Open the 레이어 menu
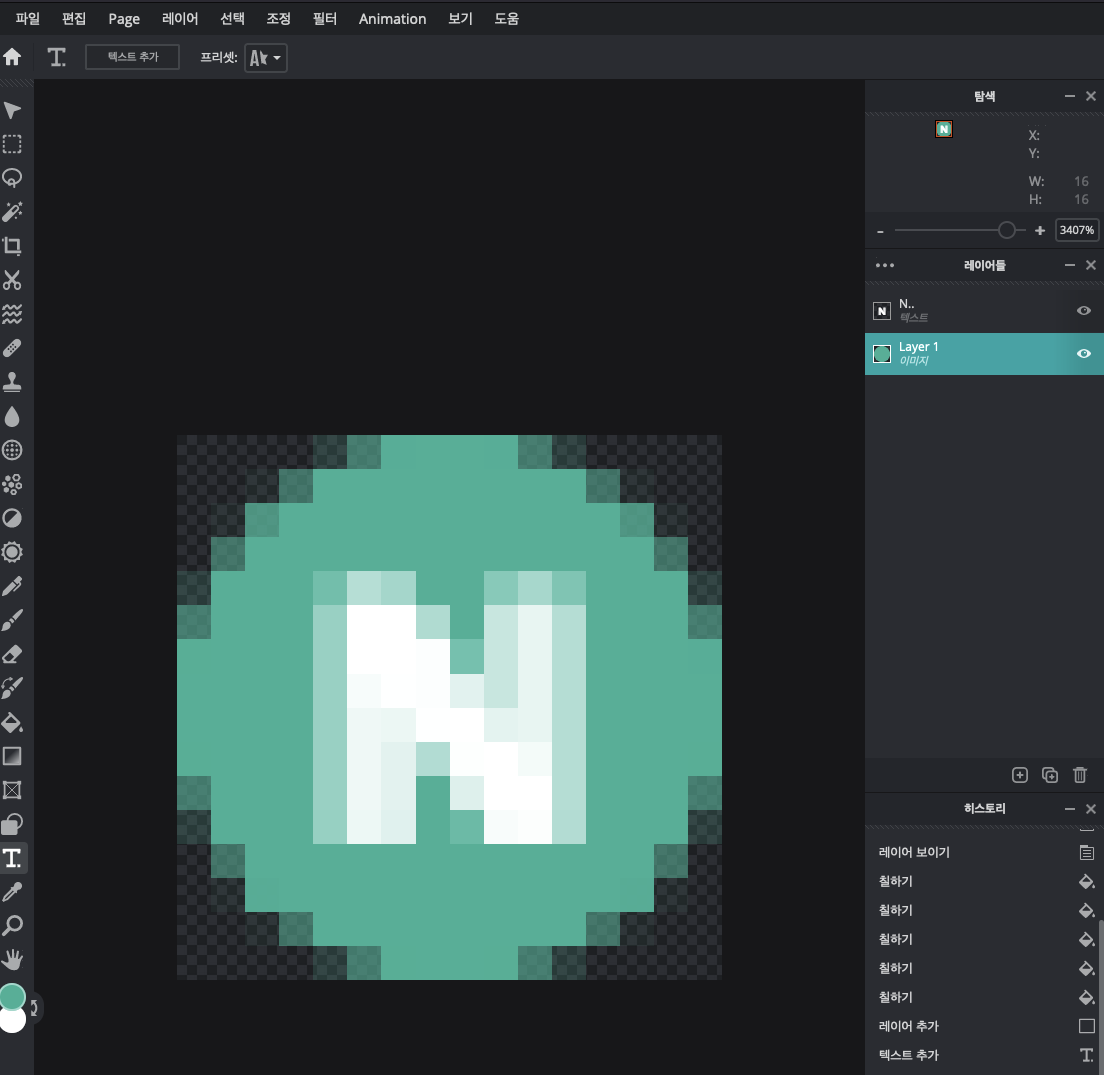This screenshot has width=1104, height=1075. [x=180, y=18]
